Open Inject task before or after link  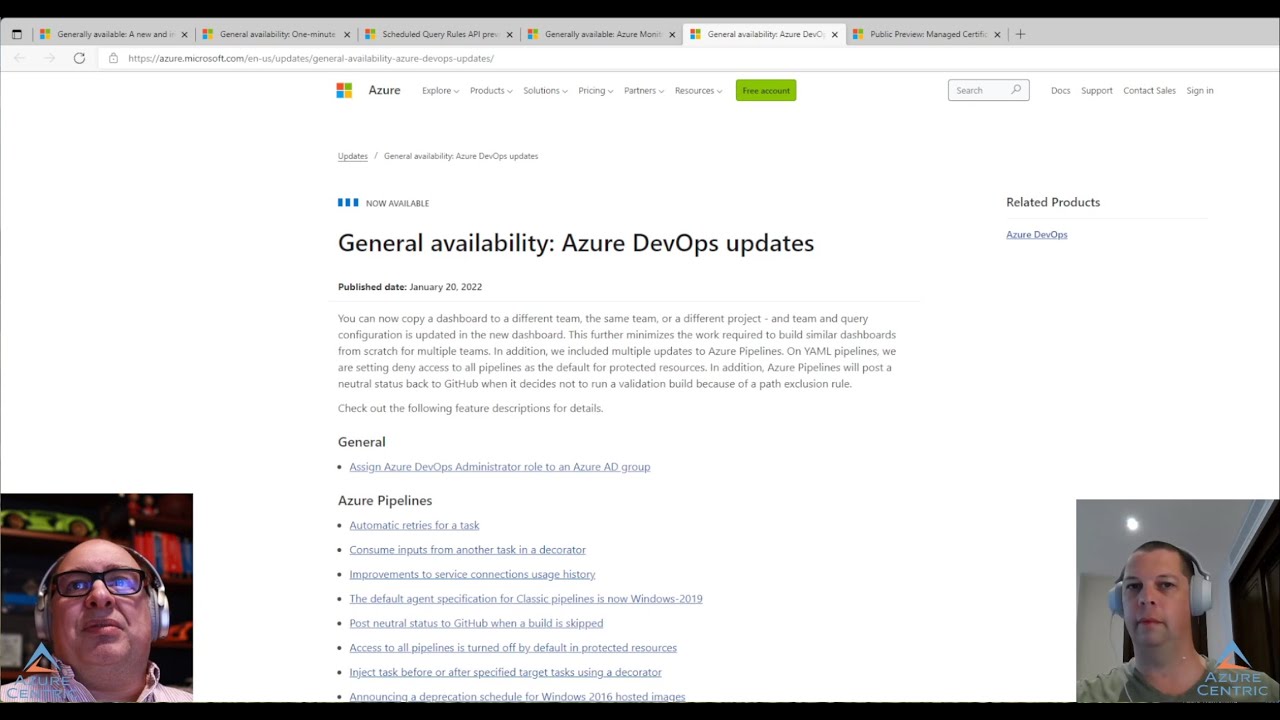tap(505, 672)
